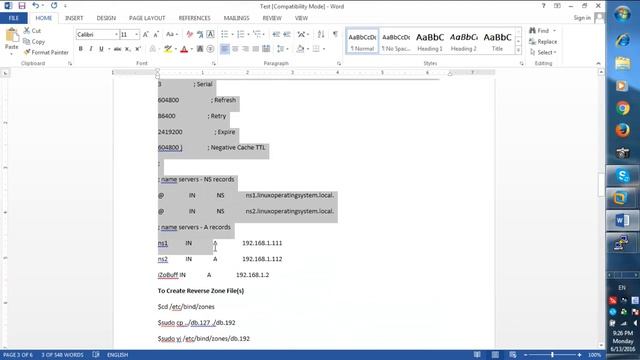Apply the red Font Color
Screen dimensions: 640x360
[x=184, y=49]
